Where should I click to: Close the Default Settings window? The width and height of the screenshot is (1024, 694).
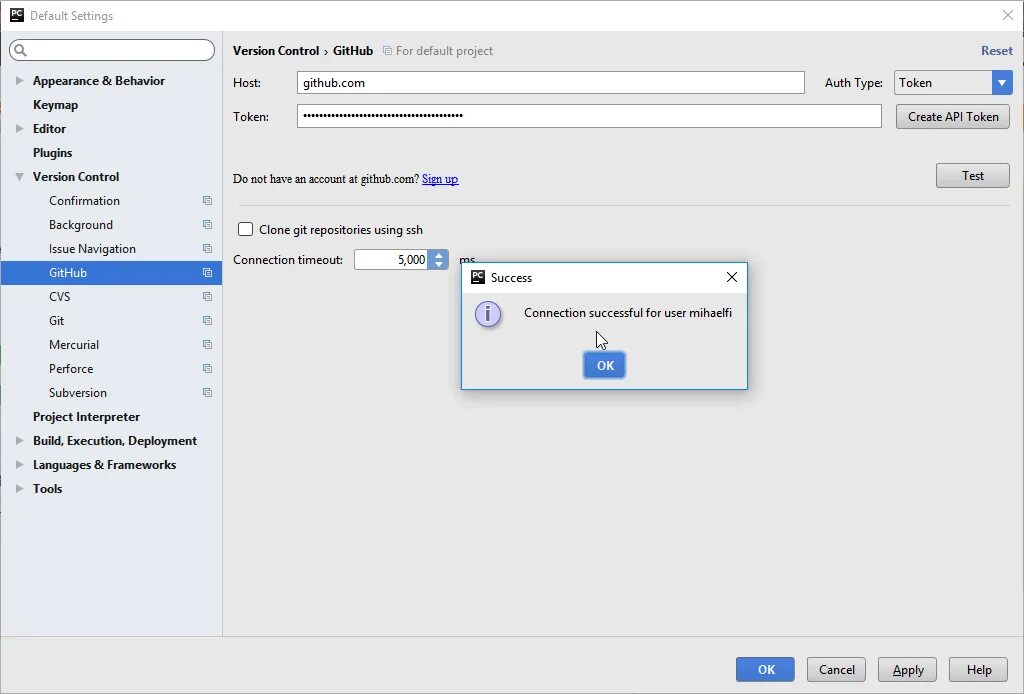click(1008, 15)
